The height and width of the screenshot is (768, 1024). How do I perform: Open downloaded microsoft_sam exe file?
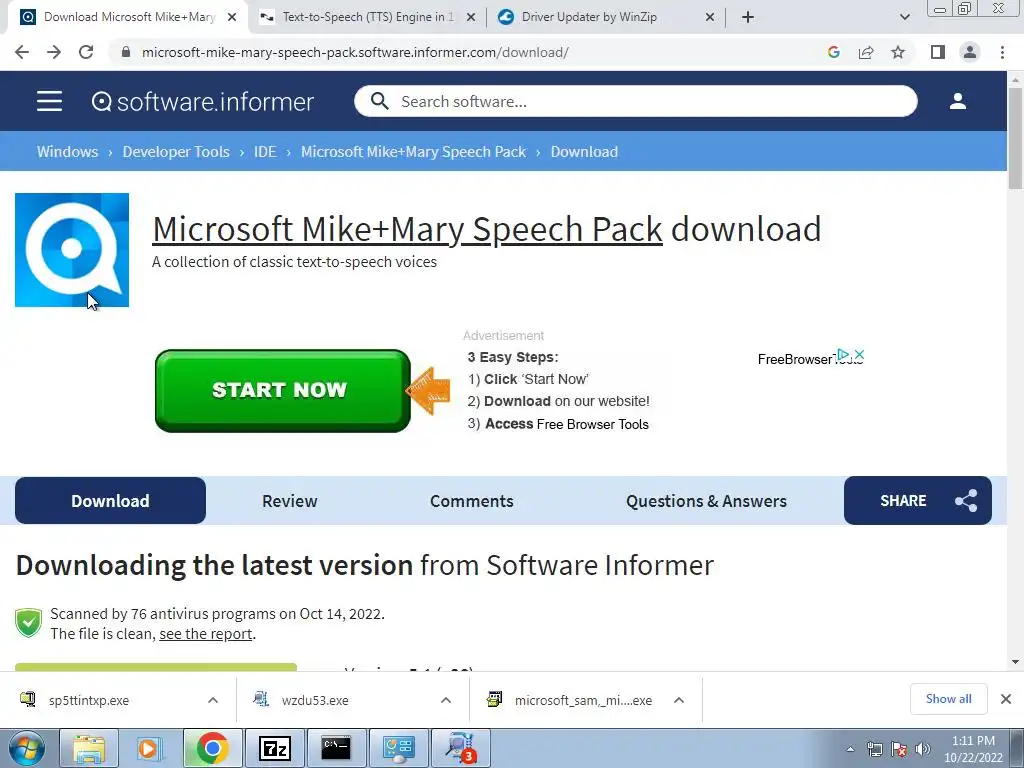(583, 700)
